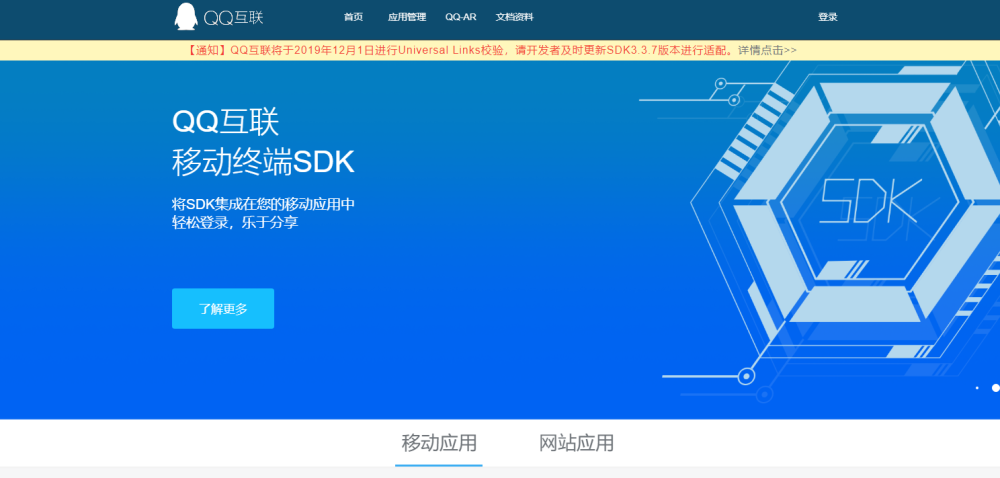Screen dimensions: 1000x478
Task: Click the QQ penguin logo icon
Action: pos(185,16)
